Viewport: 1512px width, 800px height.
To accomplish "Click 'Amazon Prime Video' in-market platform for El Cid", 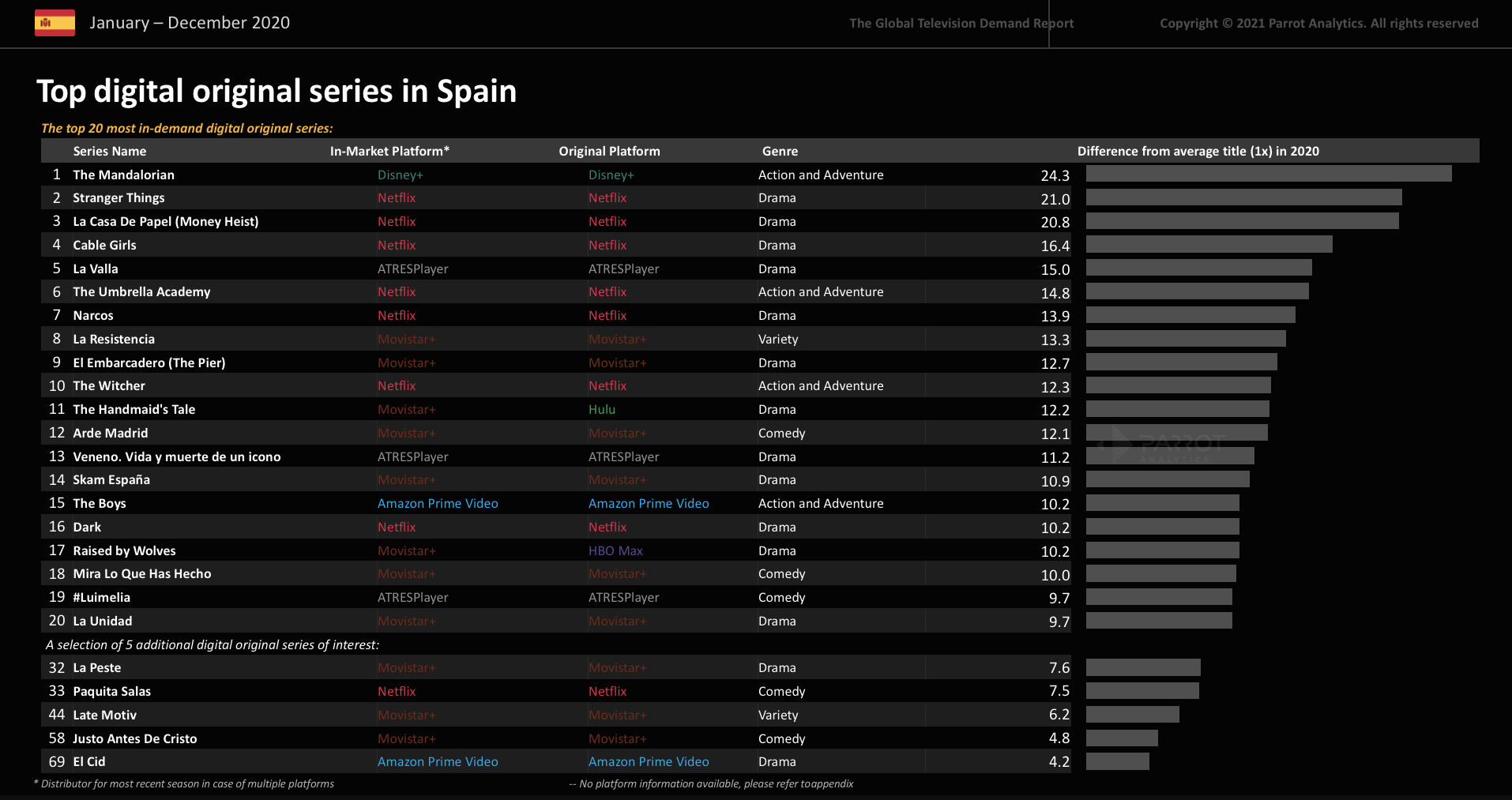I will coord(438,762).
